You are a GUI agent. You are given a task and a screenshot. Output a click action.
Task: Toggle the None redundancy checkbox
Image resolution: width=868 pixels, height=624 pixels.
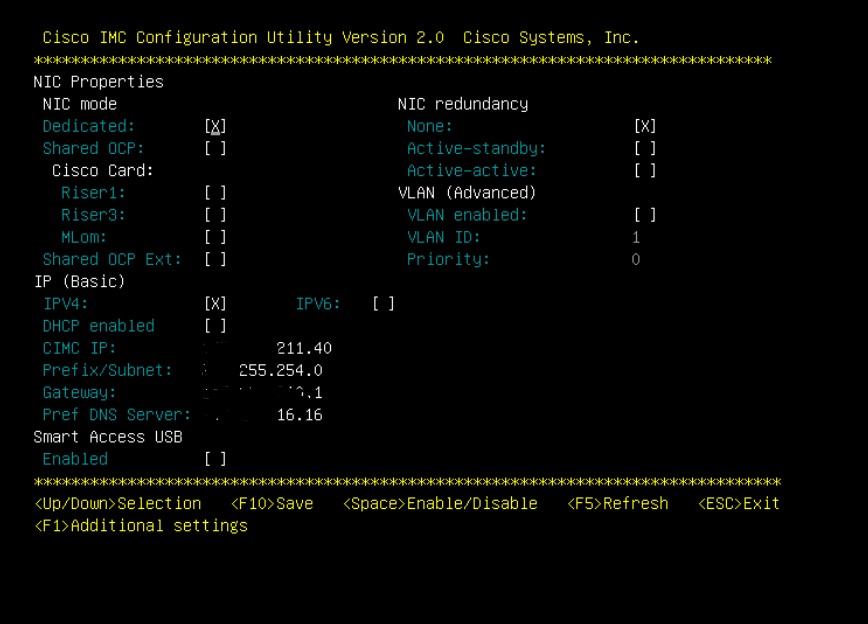[x=645, y=127]
